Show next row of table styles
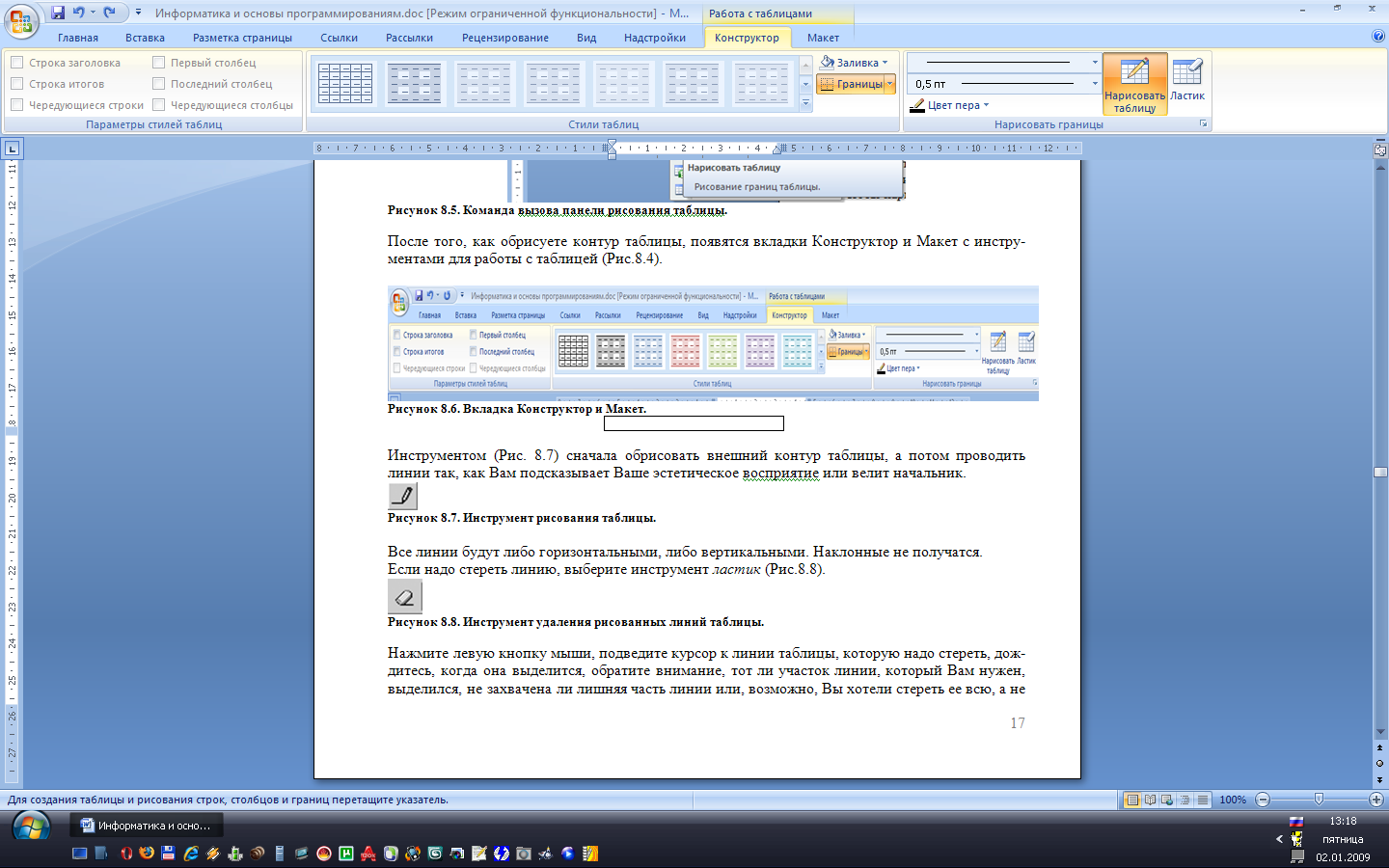Image resolution: width=1389 pixels, height=868 pixels. point(806,84)
